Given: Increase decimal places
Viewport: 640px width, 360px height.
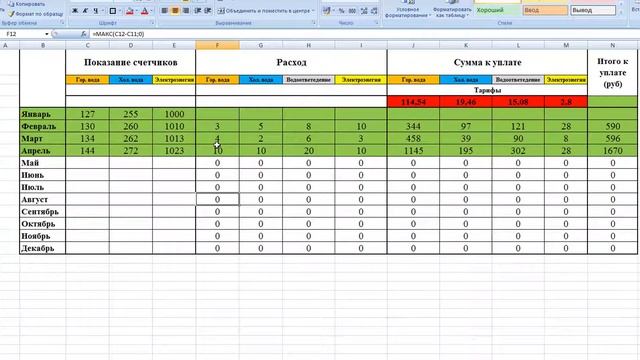Looking at the screenshot, I should click(x=364, y=11).
